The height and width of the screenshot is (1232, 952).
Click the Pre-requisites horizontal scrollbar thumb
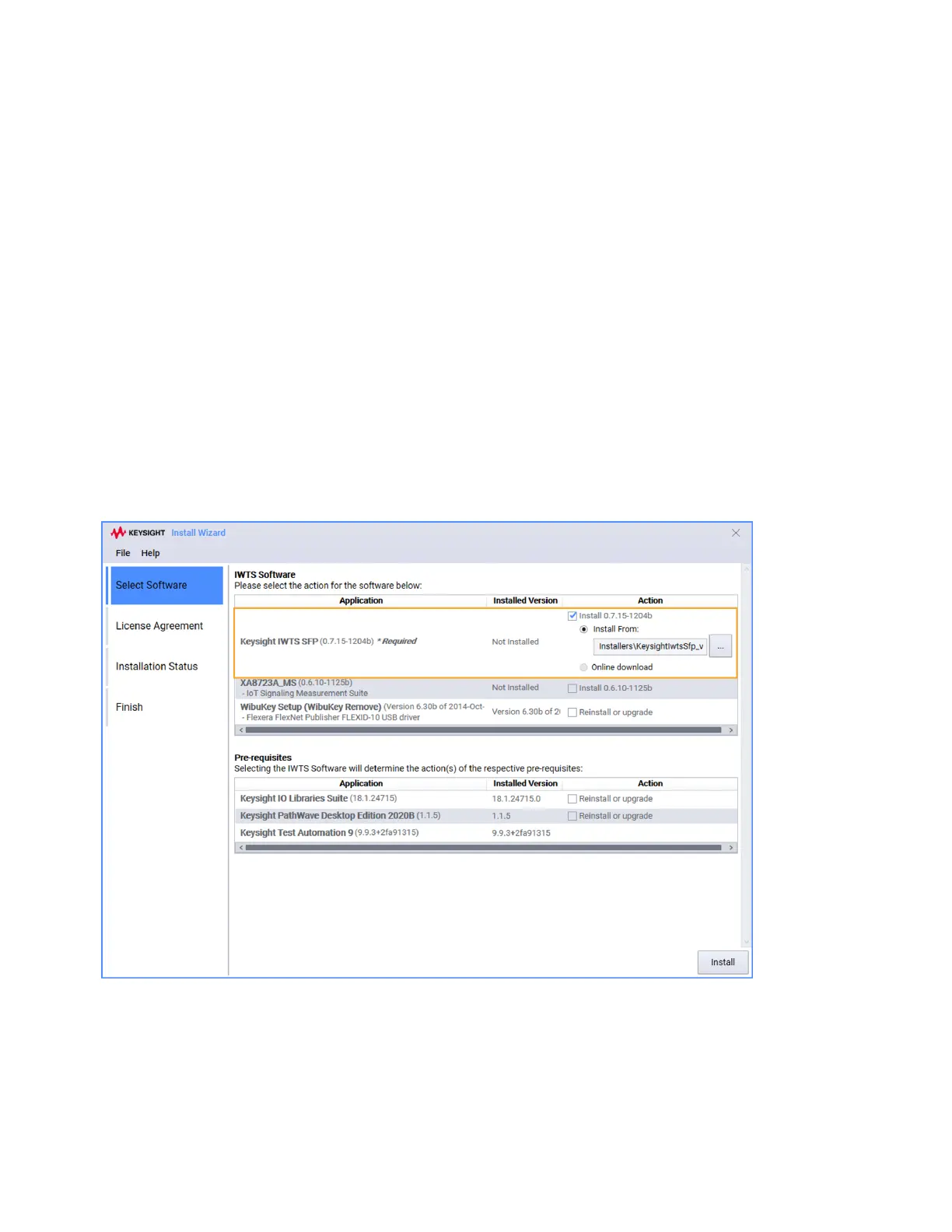tap(484, 848)
